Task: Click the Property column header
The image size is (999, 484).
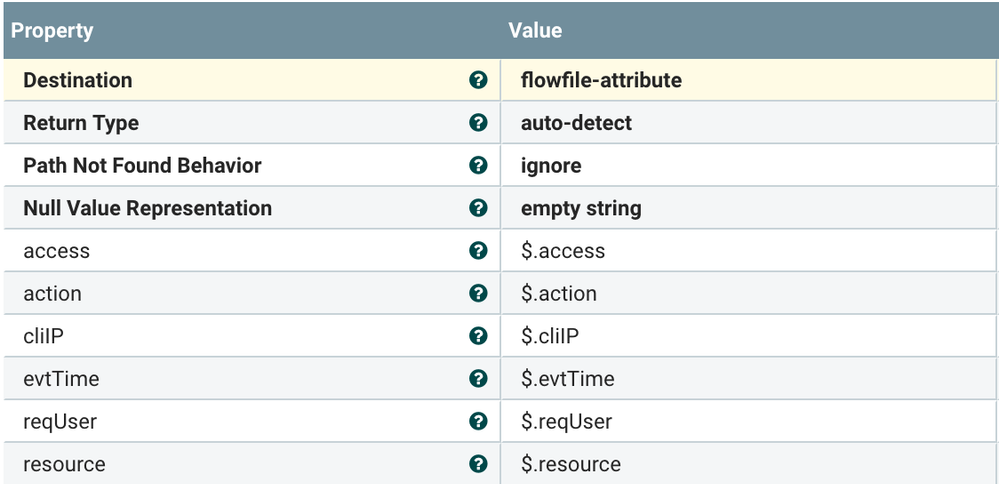Action: pos(52,30)
